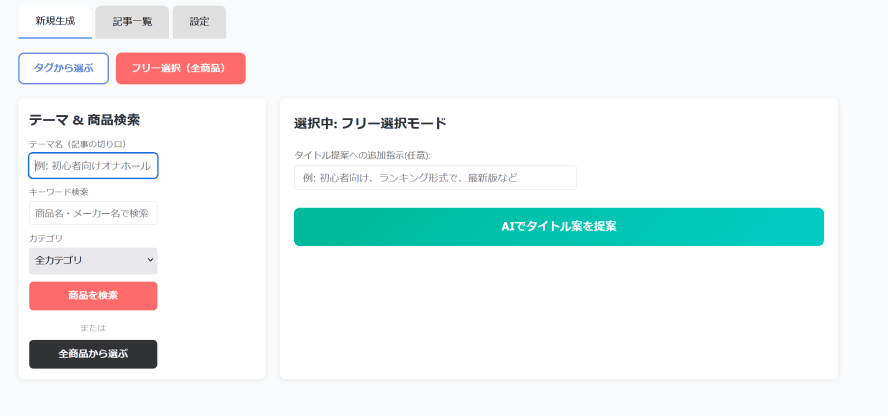Click the chevron arrow on category select
The image size is (888, 416).
pos(151,260)
